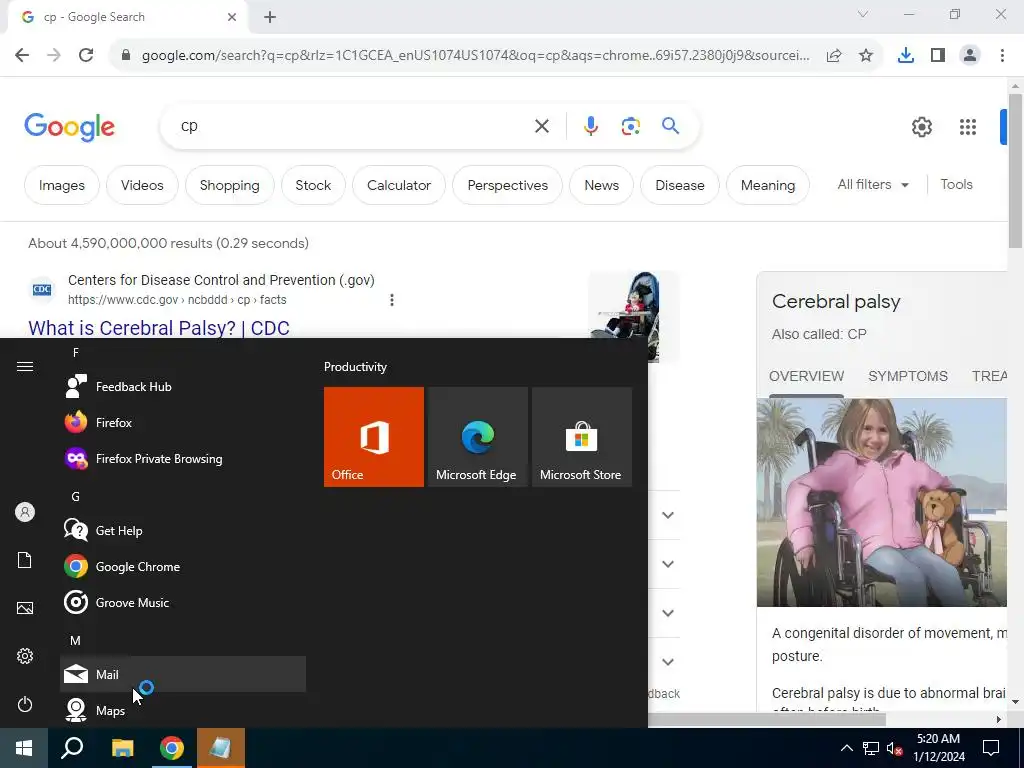The height and width of the screenshot is (768, 1024).
Task: Open the Get Help app
Action: click(x=183, y=530)
